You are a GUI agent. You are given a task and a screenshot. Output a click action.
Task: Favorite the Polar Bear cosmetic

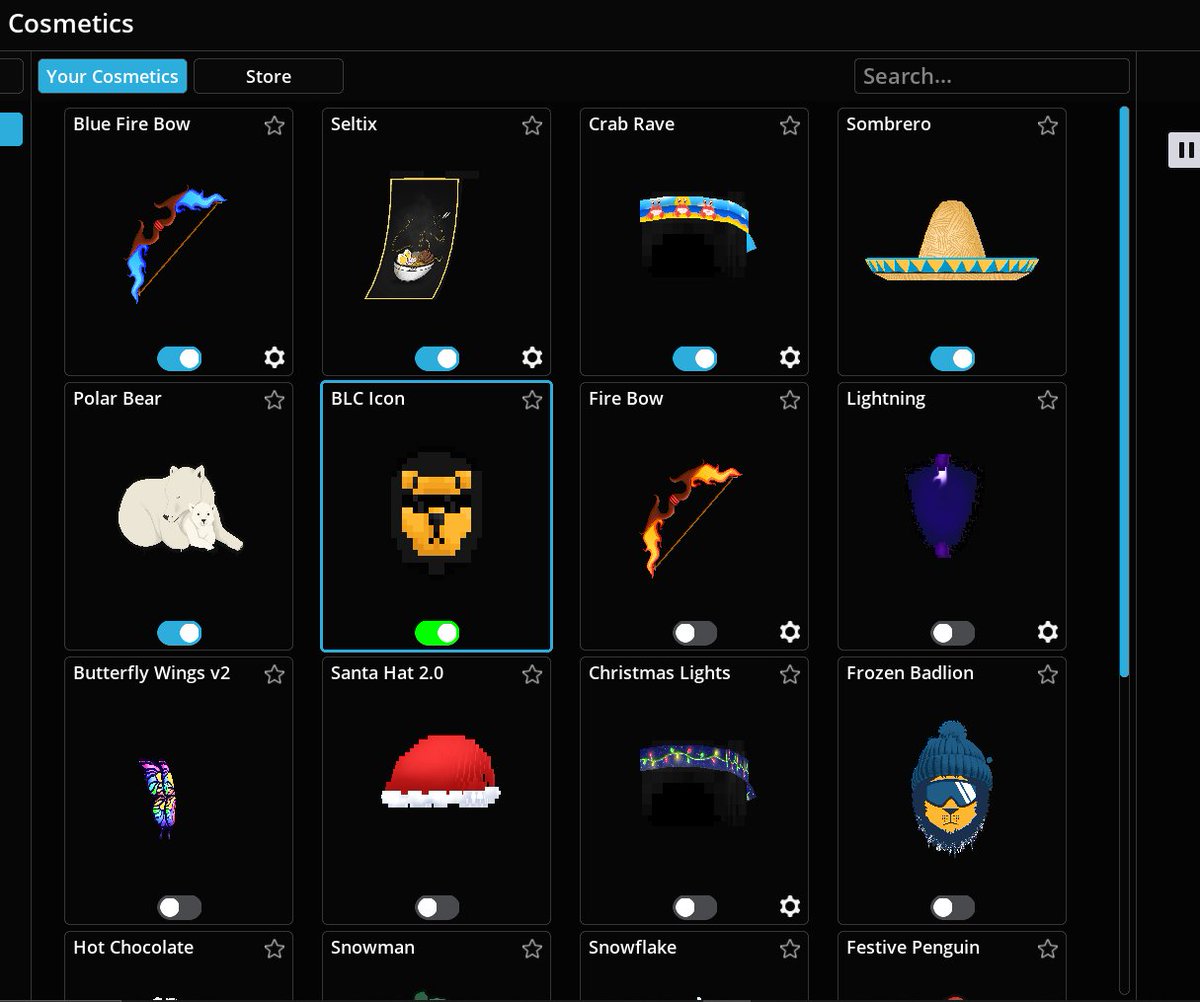[275, 400]
